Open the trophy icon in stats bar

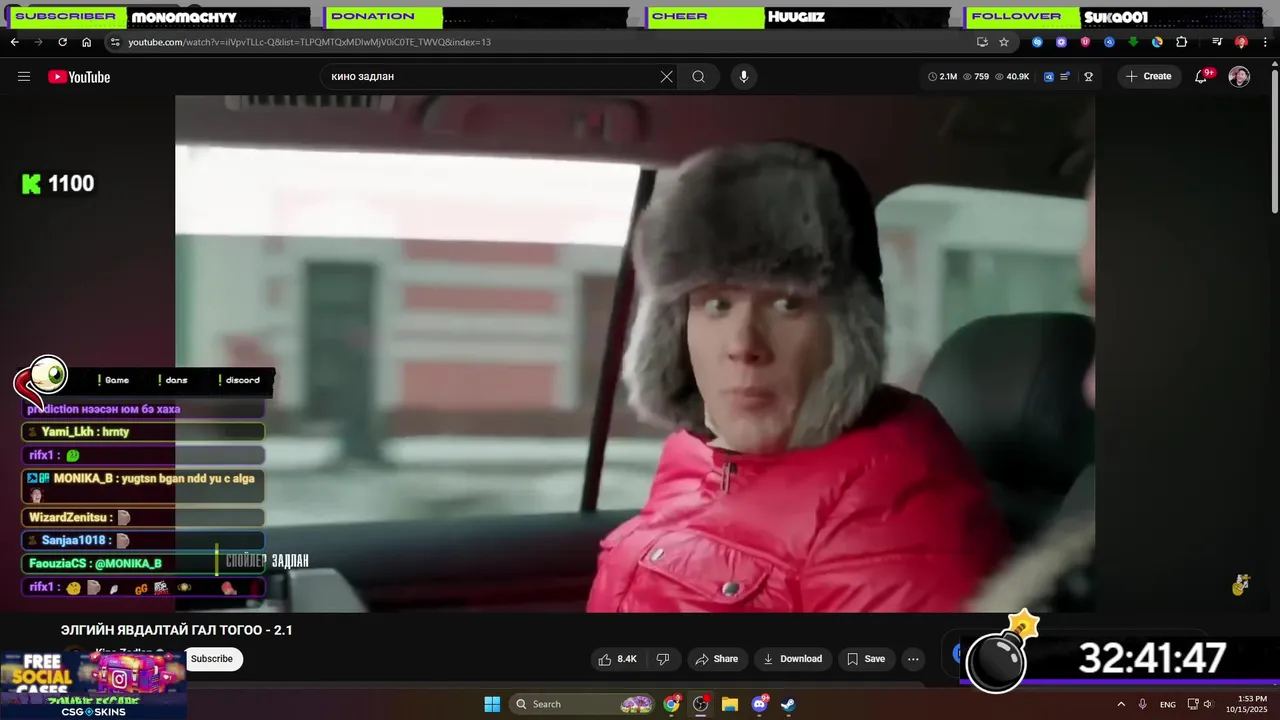coord(1089,76)
